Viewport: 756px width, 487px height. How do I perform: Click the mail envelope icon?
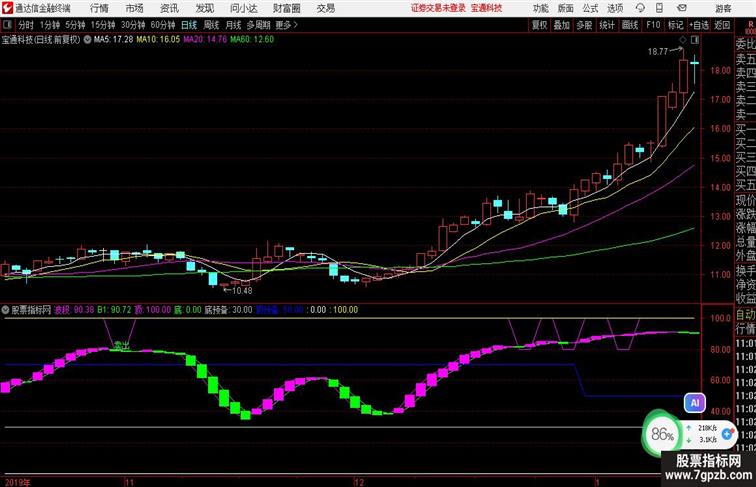tap(682, 8)
